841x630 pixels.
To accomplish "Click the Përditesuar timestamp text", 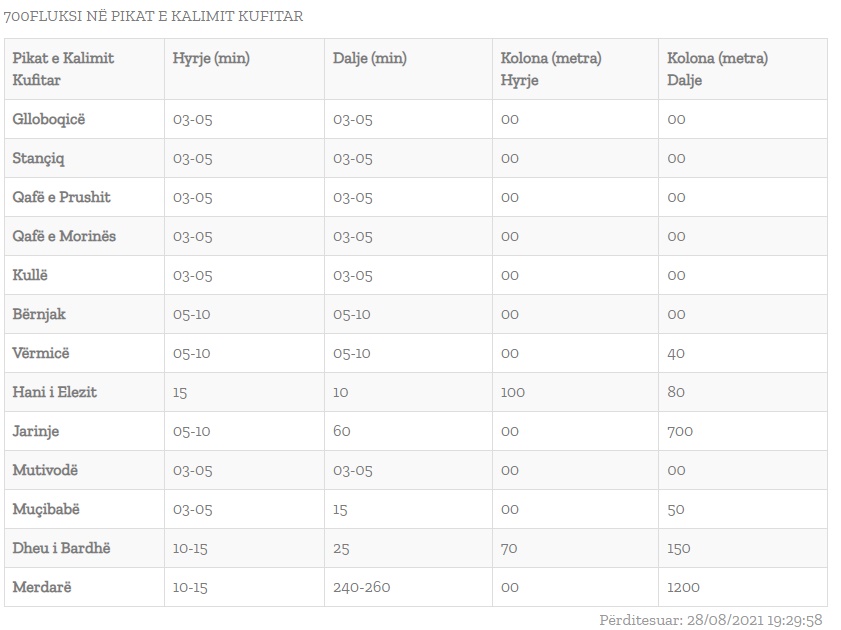I will pyautogui.click(x=710, y=620).
